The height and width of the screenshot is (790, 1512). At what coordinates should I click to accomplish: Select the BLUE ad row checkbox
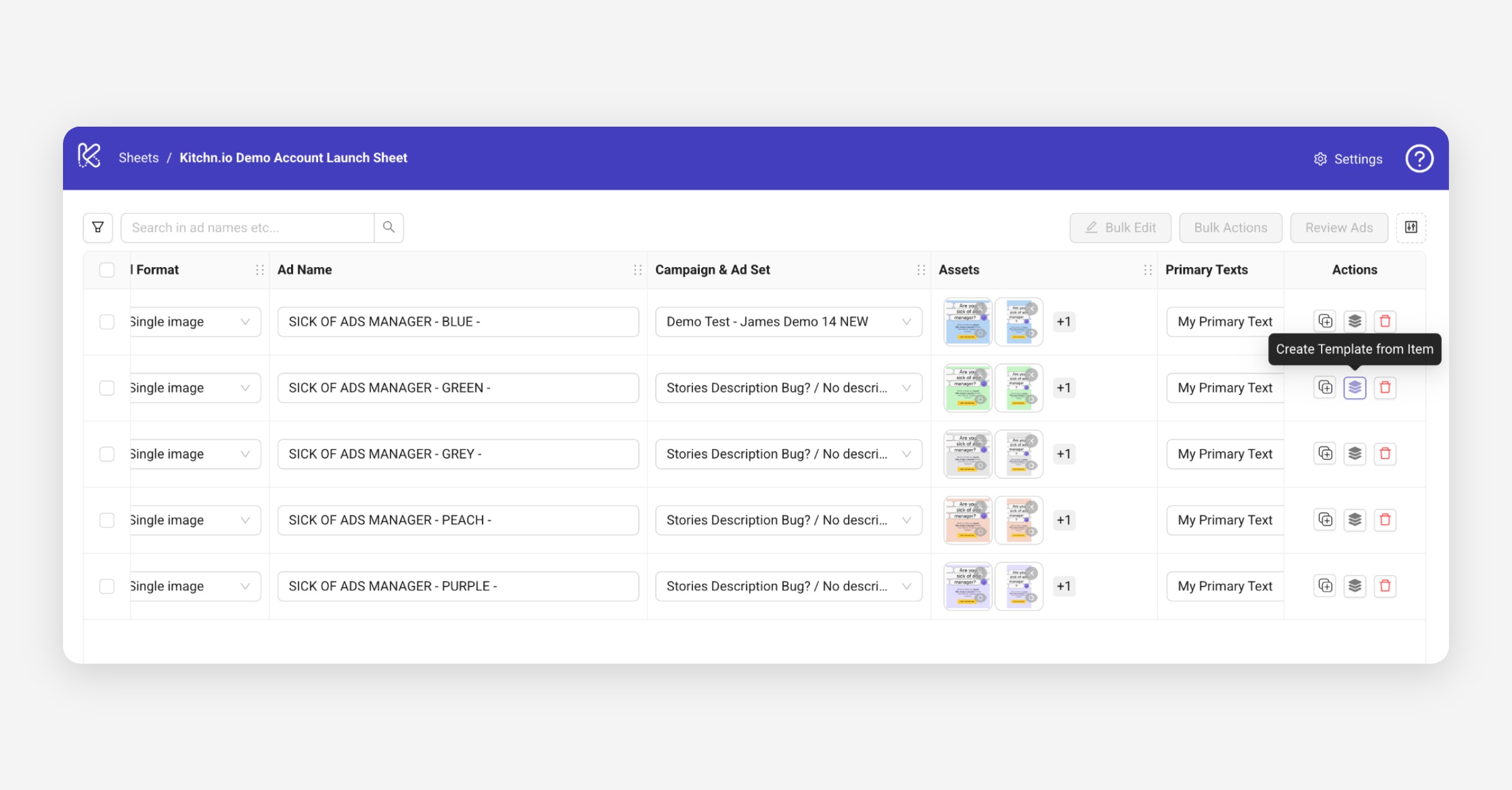click(x=107, y=322)
